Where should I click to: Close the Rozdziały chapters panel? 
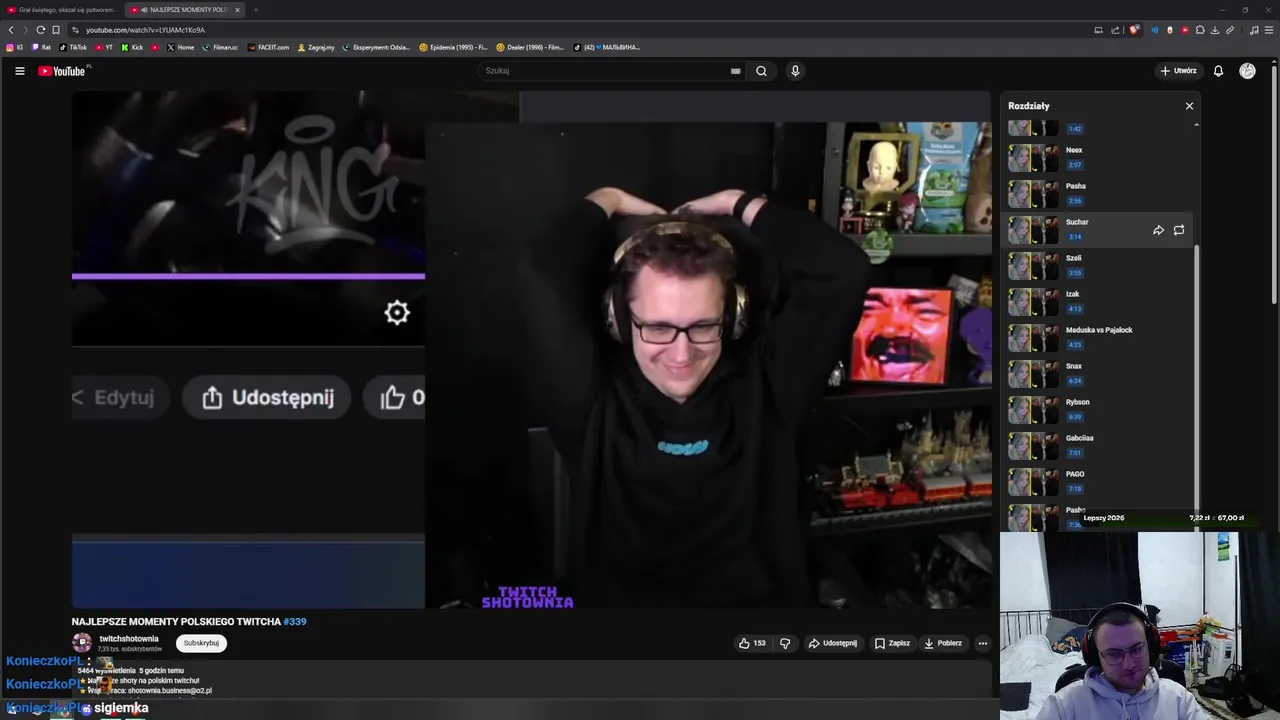(x=1189, y=106)
